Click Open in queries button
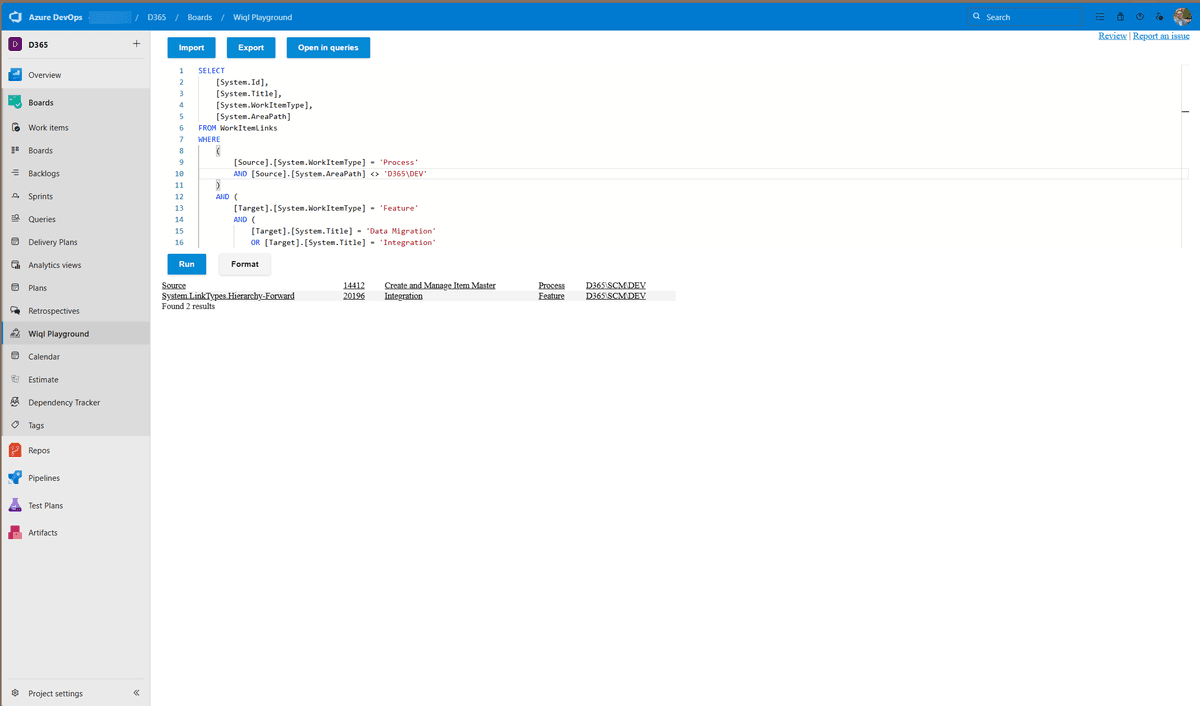This screenshot has height=706, width=1200. coord(328,48)
